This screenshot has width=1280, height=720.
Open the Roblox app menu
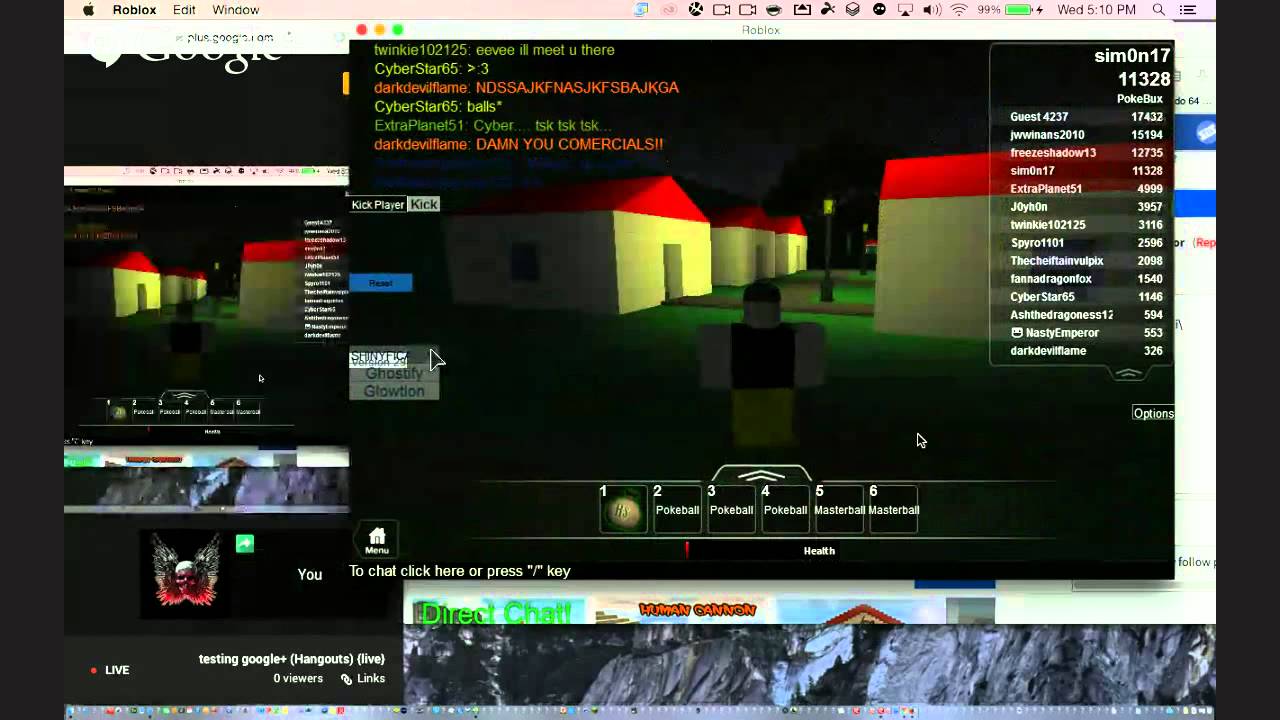[x=134, y=10]
